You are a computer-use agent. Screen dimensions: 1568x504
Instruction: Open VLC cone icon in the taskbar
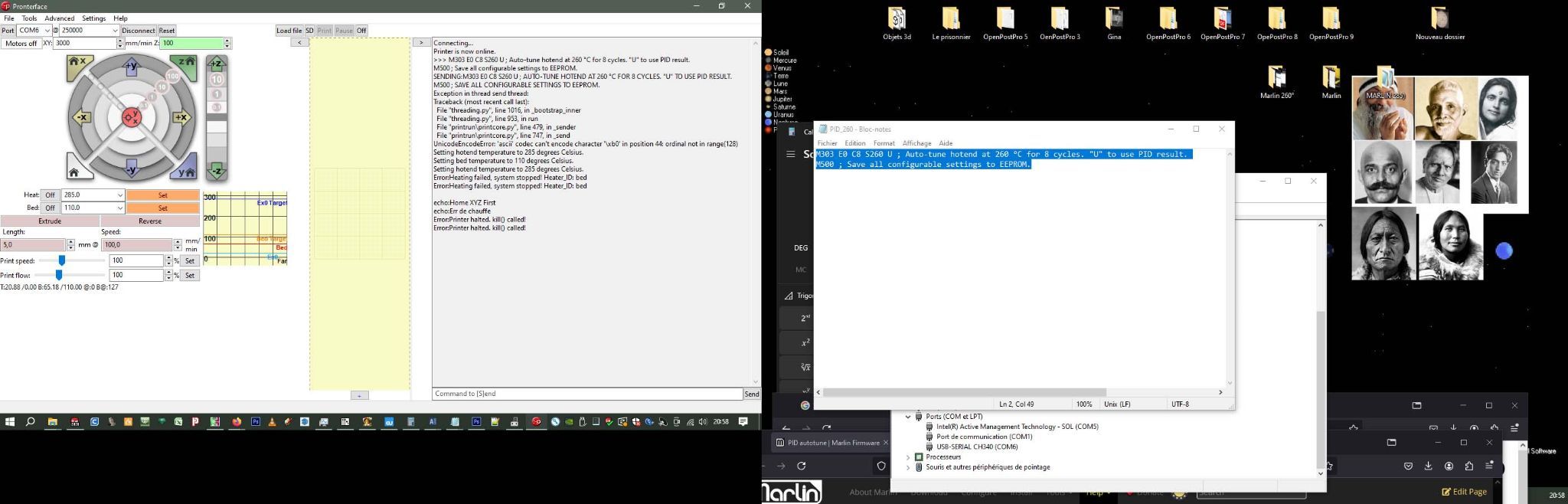[x=272, y=421]
